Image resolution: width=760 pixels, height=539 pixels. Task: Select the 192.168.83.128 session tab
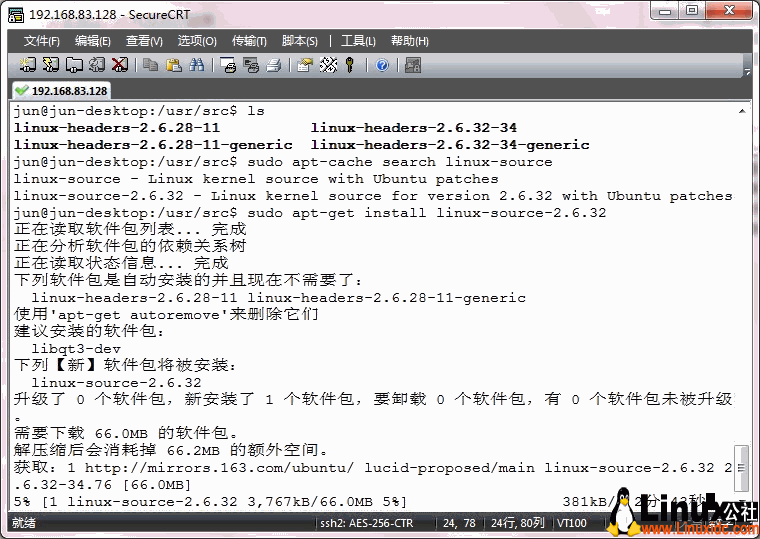pyautogui.click(x=62, y=90)
